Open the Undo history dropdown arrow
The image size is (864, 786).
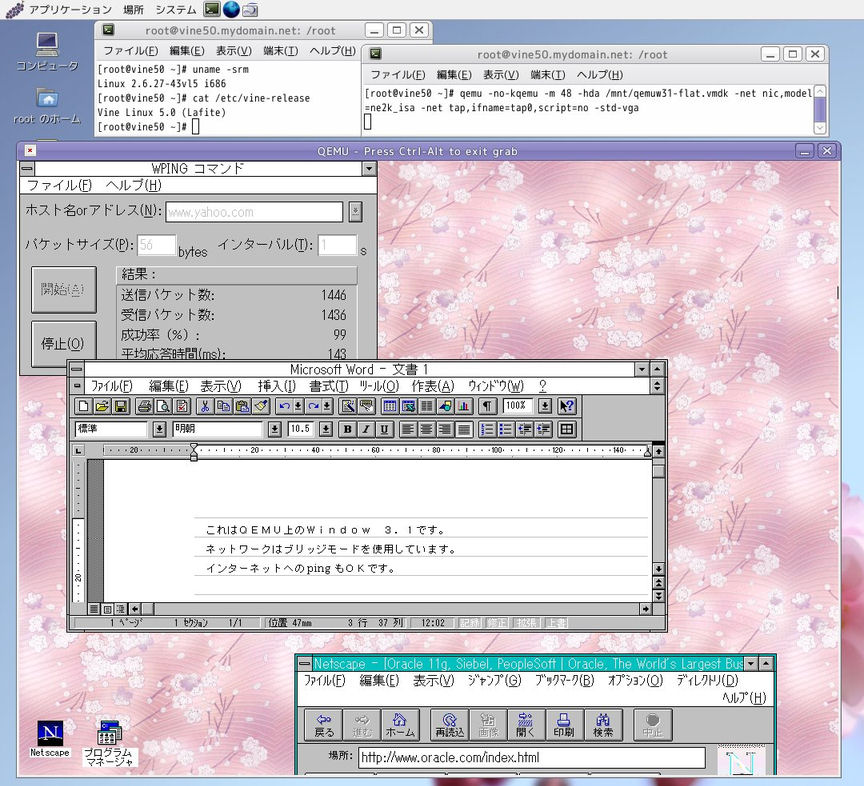click(x=298, y=406)
